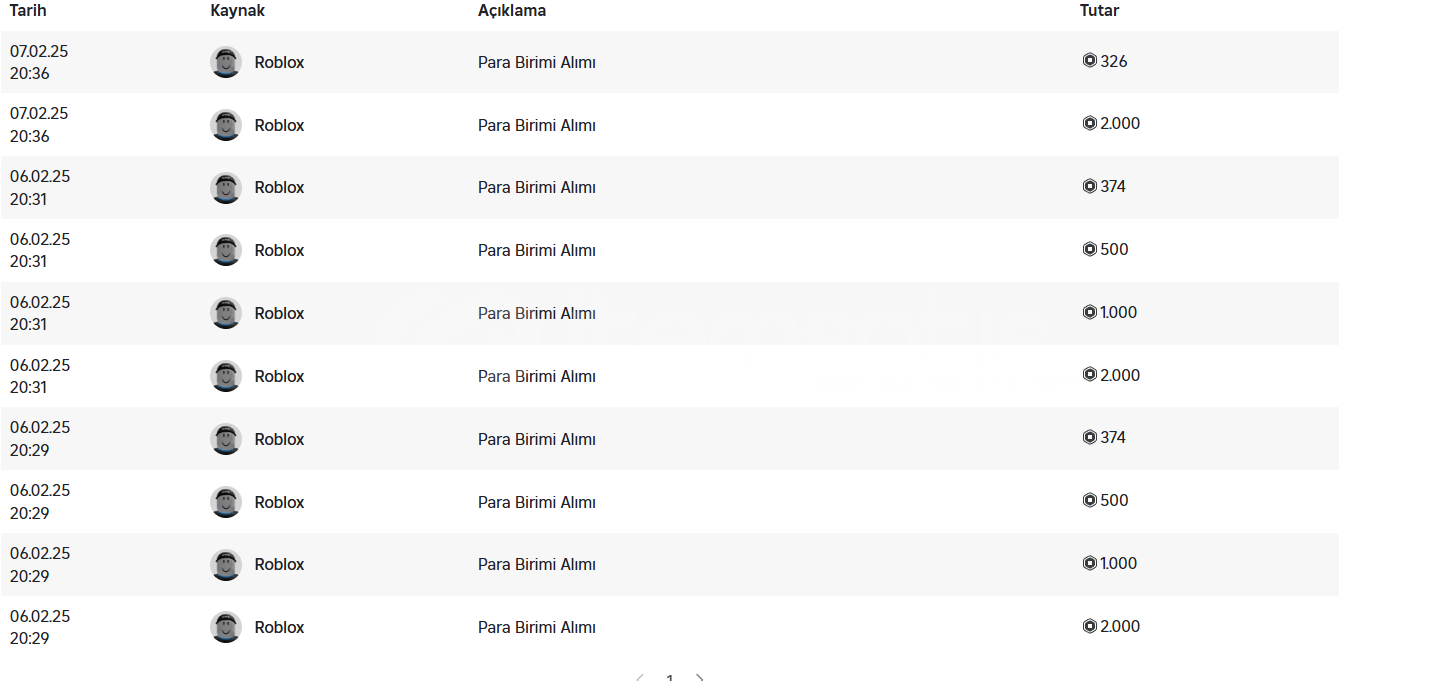Select page number 1 in pagination
This screenshot has width=1454, height=681.
click(670, 678)
